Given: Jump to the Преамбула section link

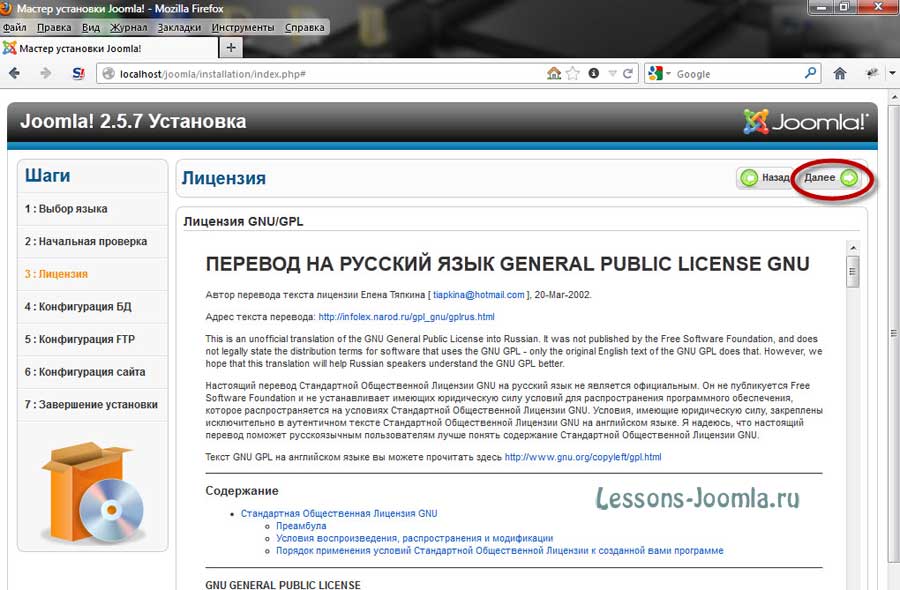Looking at the screenshot, I should pos(301,526).
